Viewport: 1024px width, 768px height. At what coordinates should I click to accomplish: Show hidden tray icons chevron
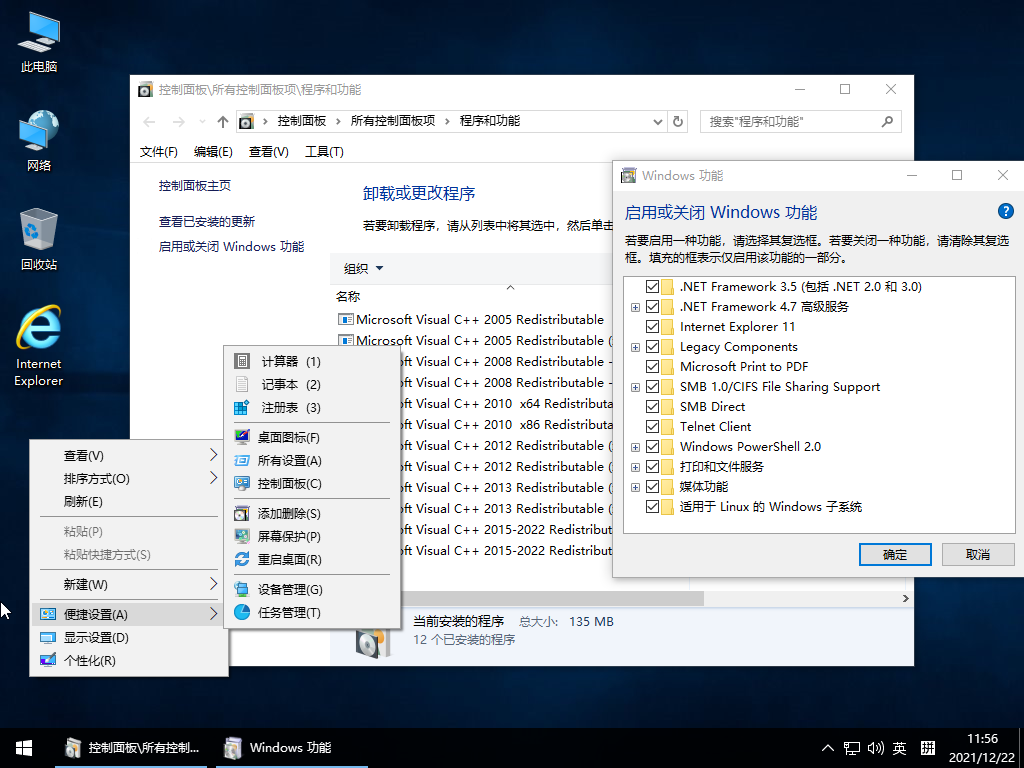click(x=827, y=748)
